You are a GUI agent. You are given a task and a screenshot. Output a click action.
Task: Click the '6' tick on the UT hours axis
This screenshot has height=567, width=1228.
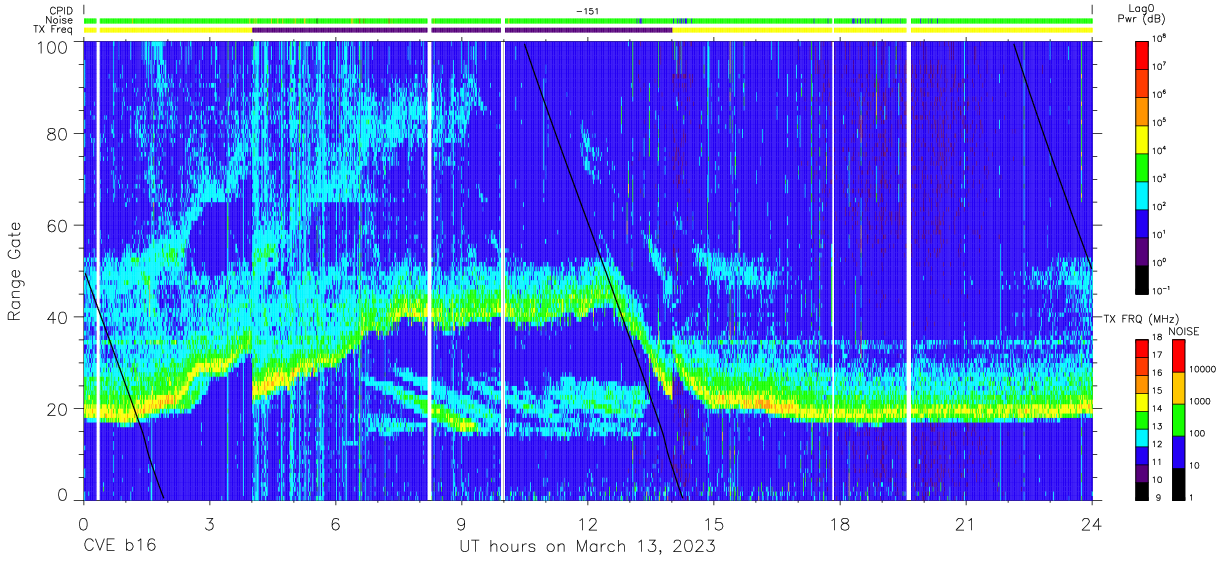(336, 522)
